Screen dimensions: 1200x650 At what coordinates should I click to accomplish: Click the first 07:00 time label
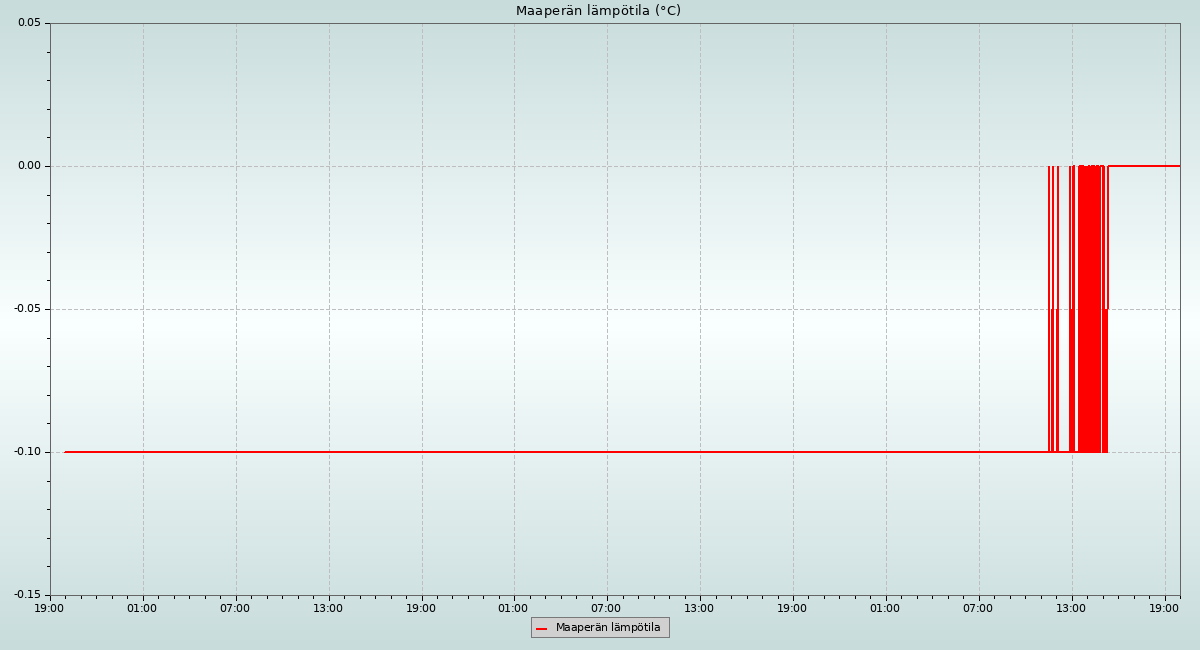(235, 608)
